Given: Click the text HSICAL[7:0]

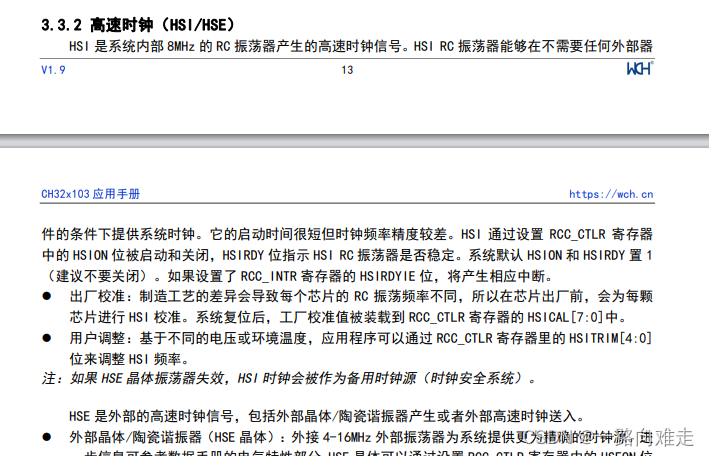Looking at the screenshot, I should tap(565, 317).
